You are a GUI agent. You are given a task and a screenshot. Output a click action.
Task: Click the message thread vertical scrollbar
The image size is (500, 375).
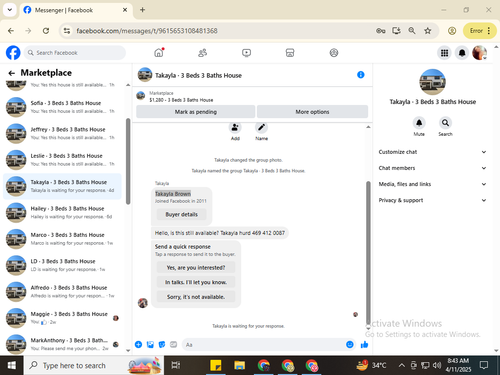pos(368,252)
